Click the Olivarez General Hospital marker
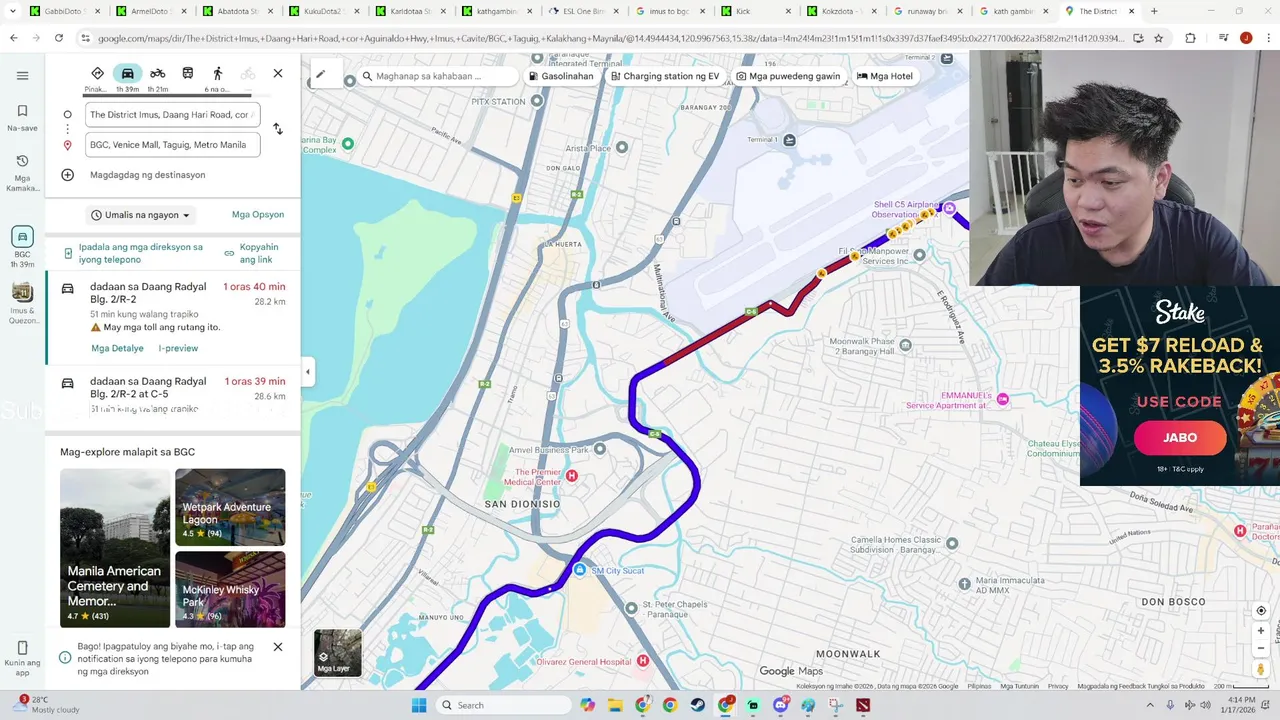The height and width of the screenshot is (720, 1280). [643, 661]
